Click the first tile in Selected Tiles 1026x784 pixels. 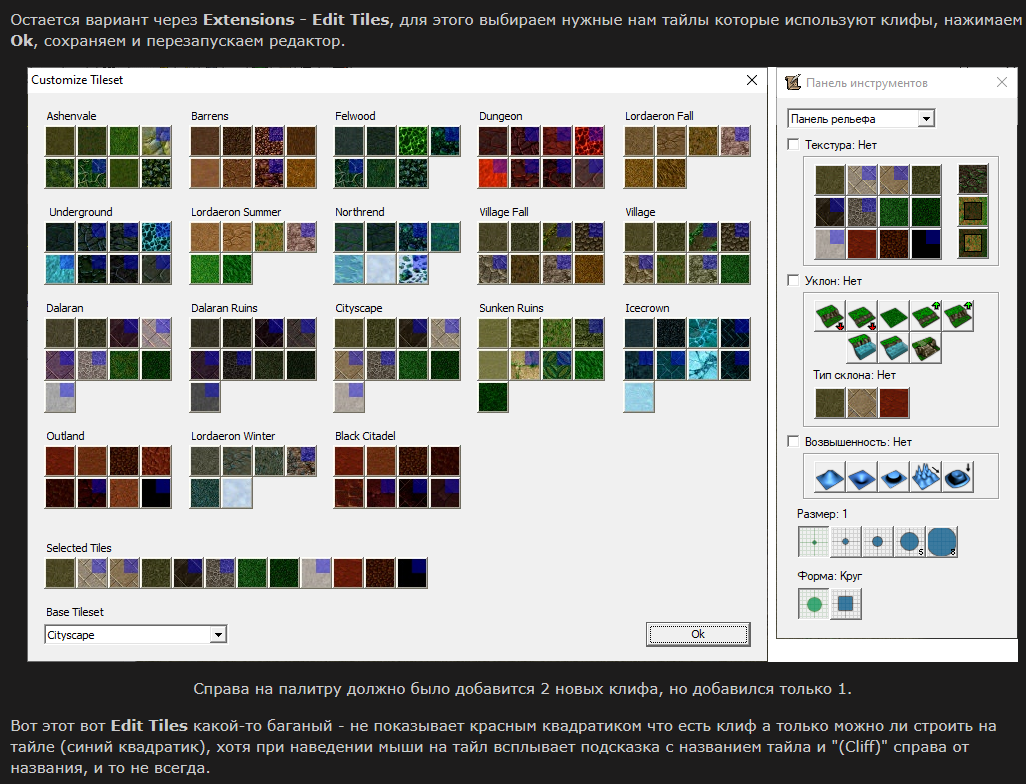click(60, 573)
